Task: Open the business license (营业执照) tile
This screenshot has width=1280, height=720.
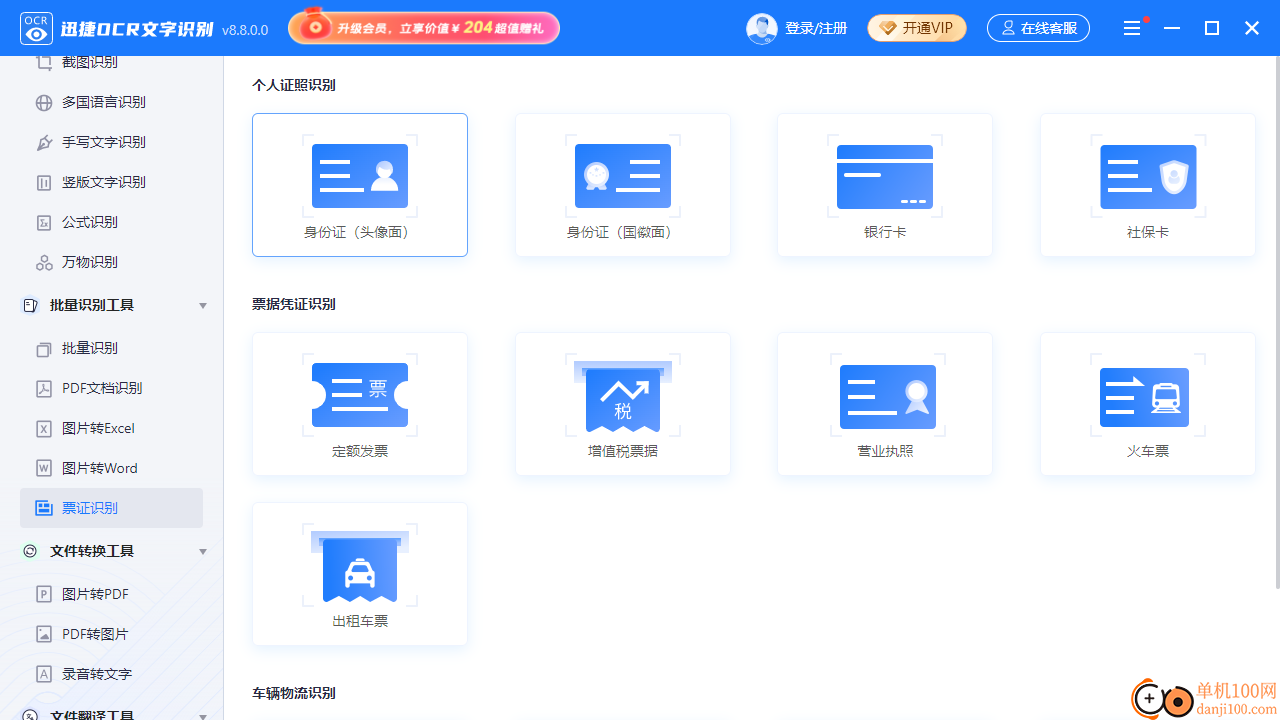Action: [885, 404]
